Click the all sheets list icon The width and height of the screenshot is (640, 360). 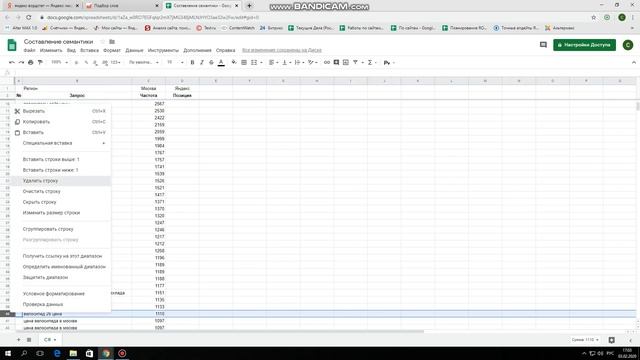pos(29,340)
